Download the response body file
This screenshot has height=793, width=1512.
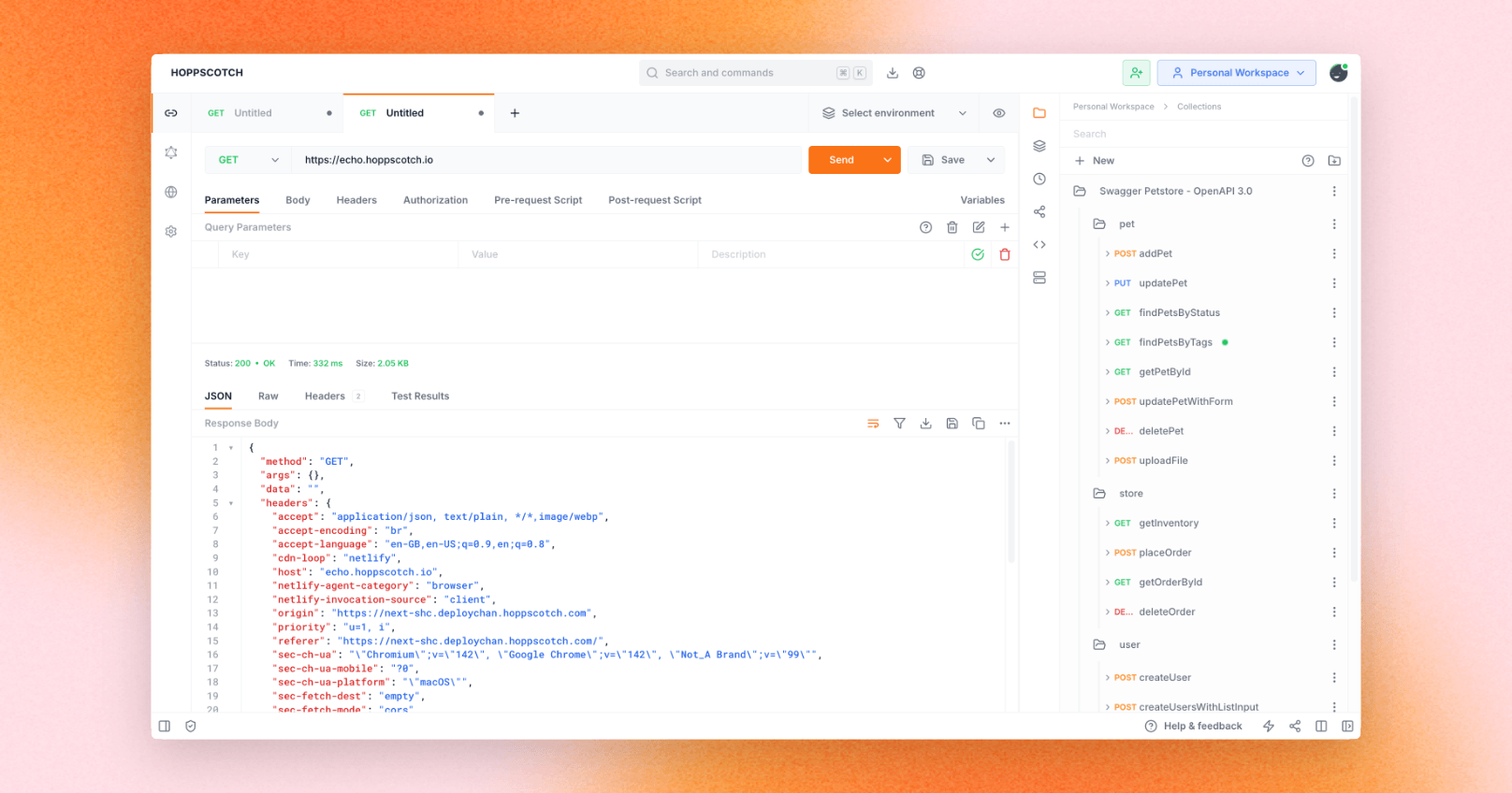coord(925,424)
